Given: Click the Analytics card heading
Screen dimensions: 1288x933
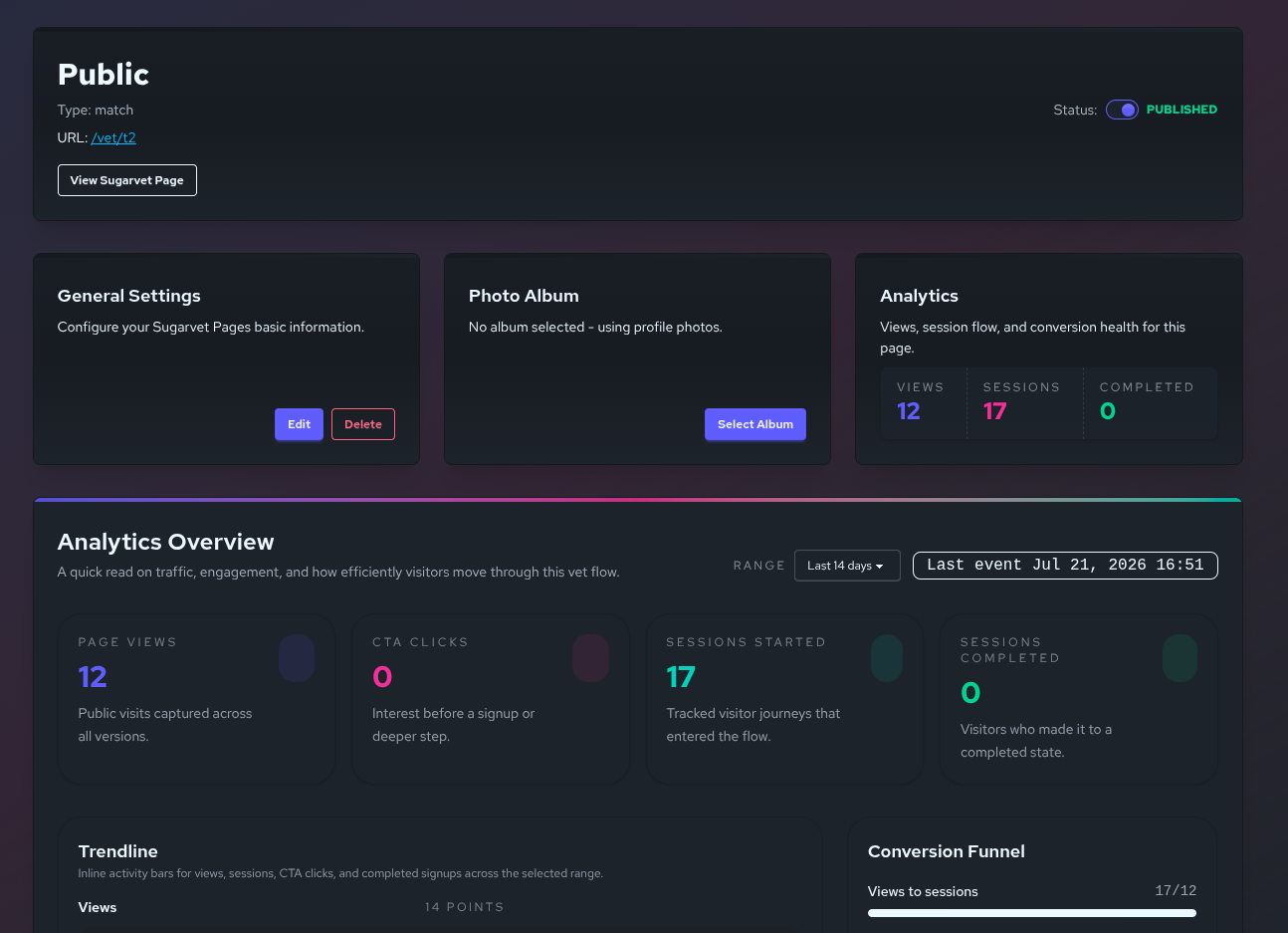Looking at the screenshot, I should tap(919, 296).
